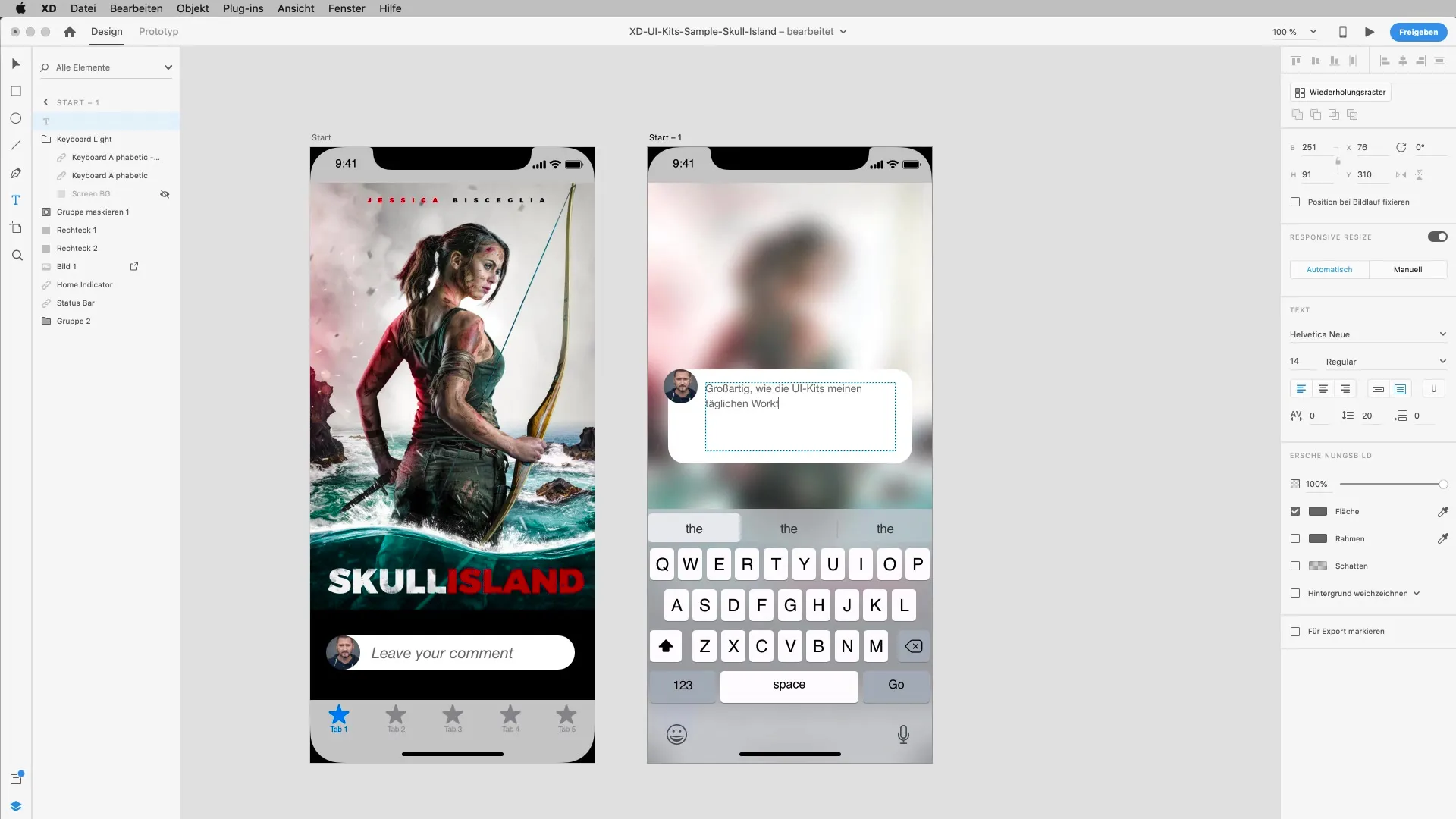
Task: Open the Plug-ins menu
Action: (x=243, y=8)
